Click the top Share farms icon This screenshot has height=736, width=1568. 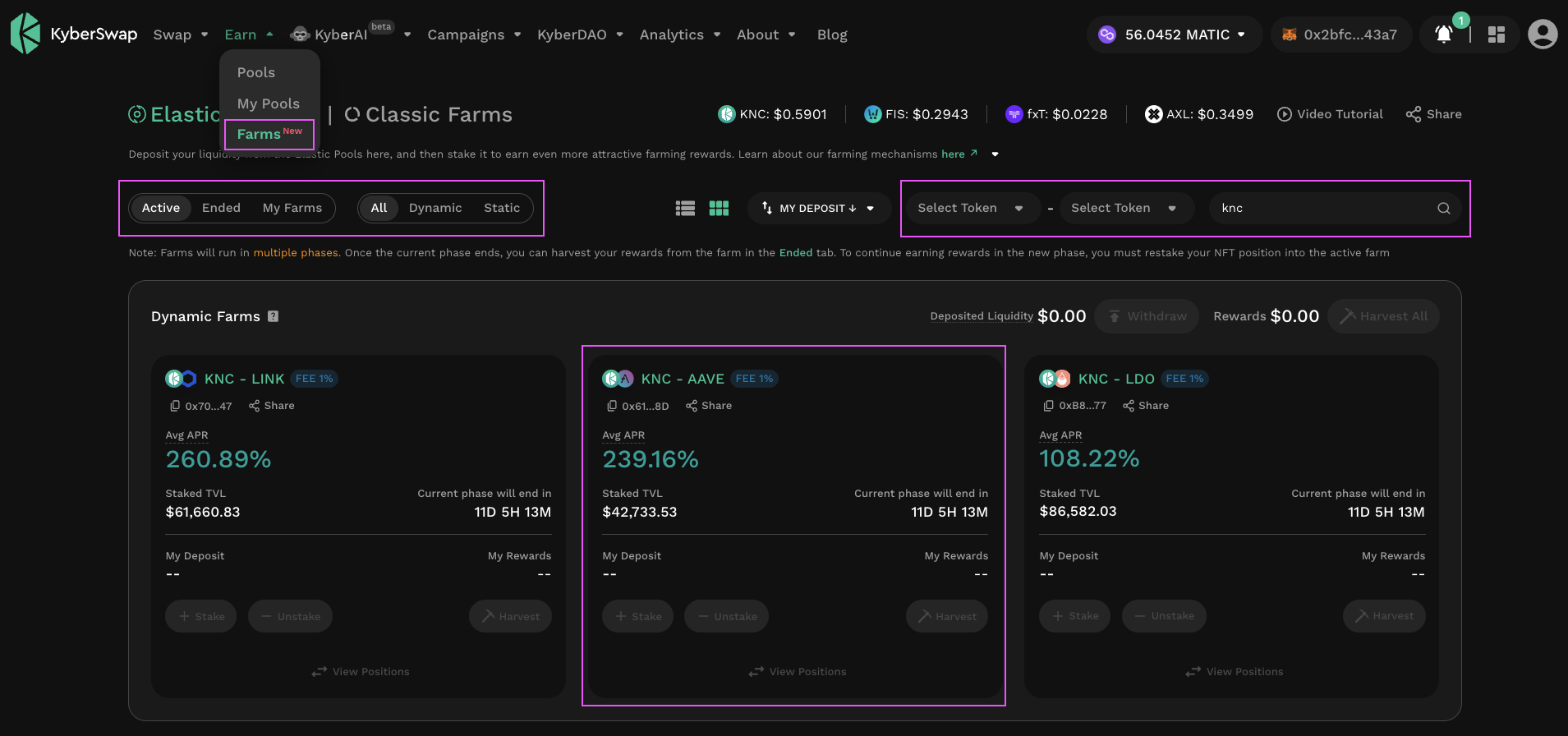pyautogui.click(x=1413, y=114)
